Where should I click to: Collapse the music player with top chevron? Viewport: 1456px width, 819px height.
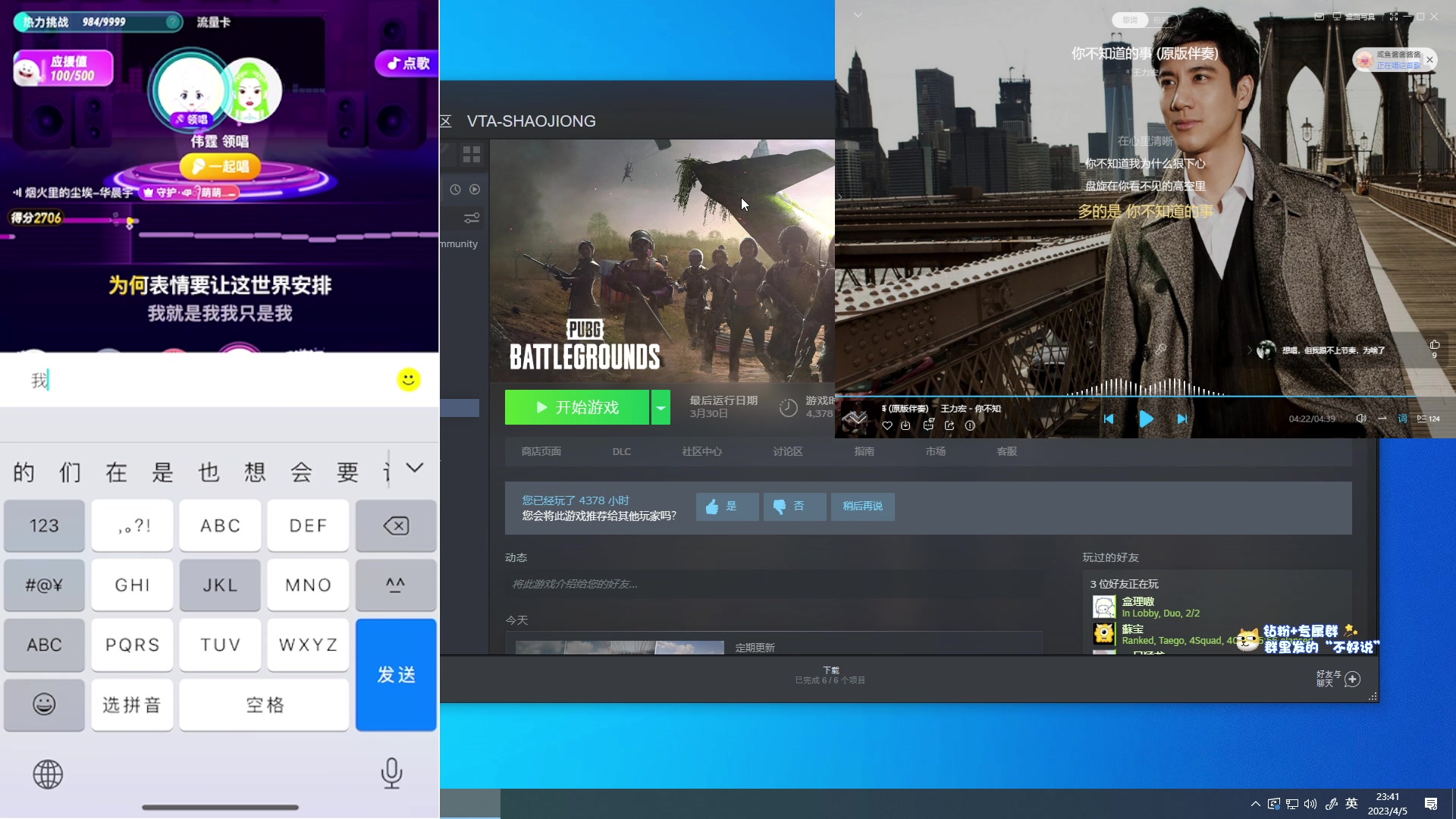[858, 15]
